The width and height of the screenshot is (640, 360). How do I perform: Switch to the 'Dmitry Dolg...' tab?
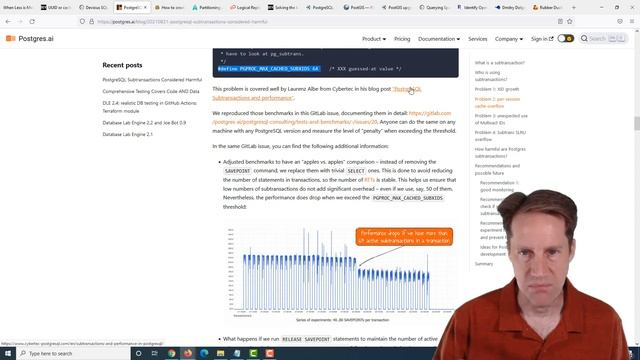tap(509, 7)
